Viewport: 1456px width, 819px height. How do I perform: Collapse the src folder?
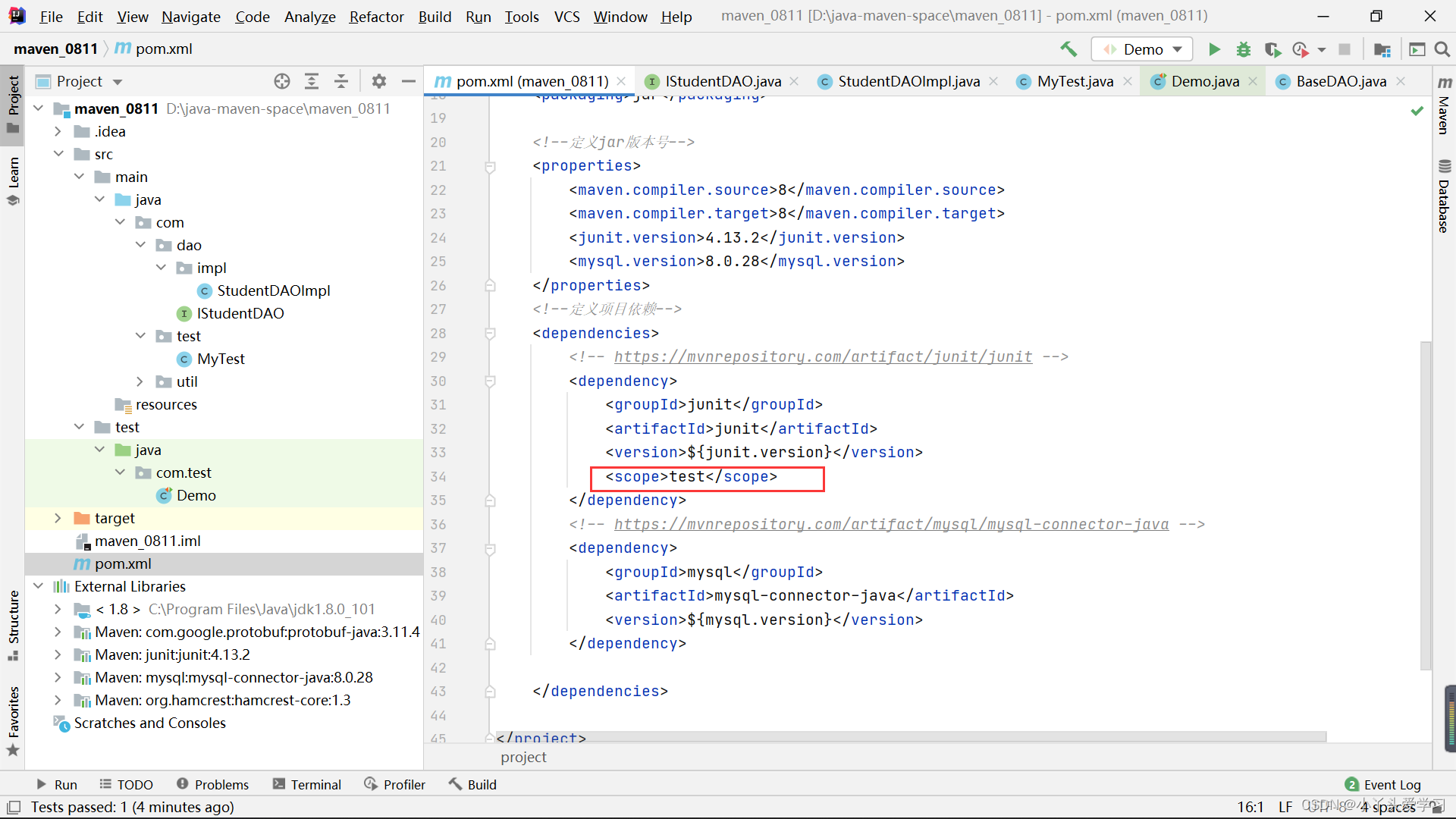click(58, 154)
